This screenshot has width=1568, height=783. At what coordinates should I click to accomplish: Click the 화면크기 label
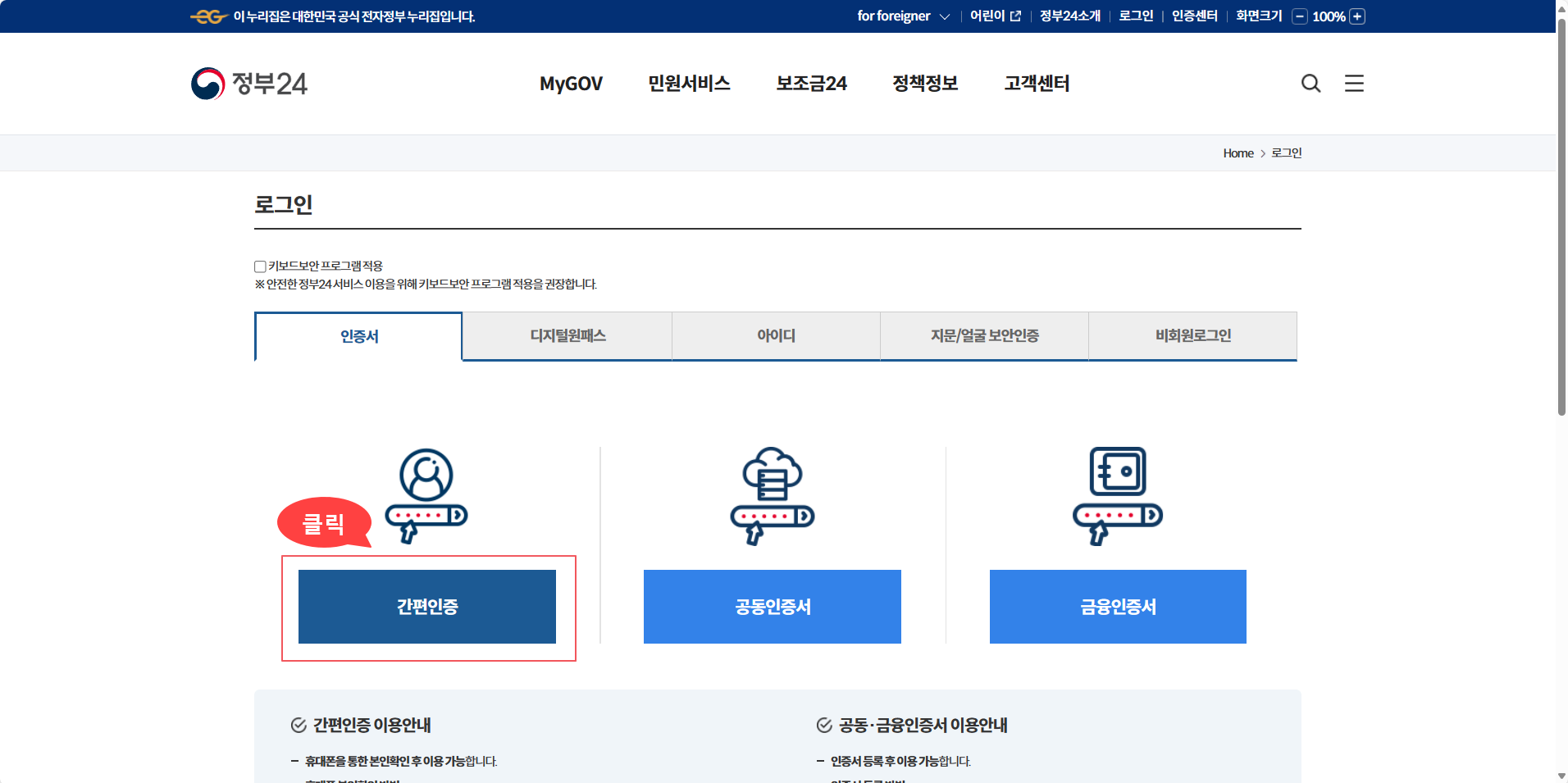1259,16
